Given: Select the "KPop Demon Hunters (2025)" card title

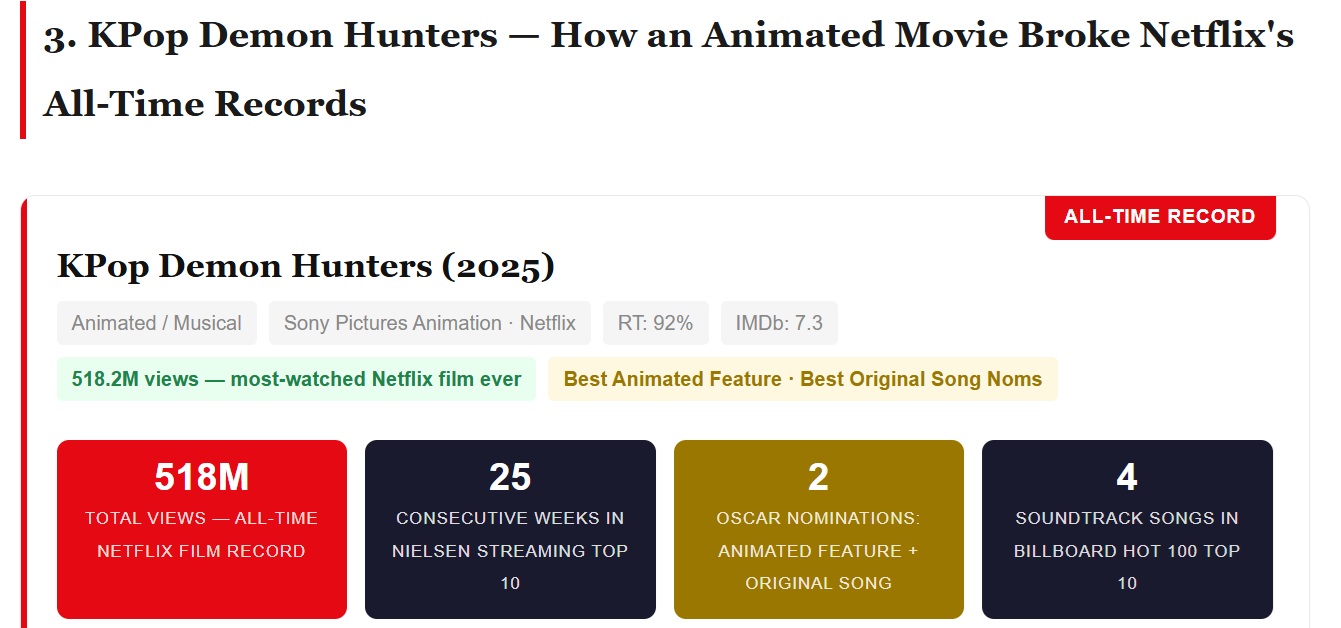Looking at the screenshot, I should pos(306,266).
